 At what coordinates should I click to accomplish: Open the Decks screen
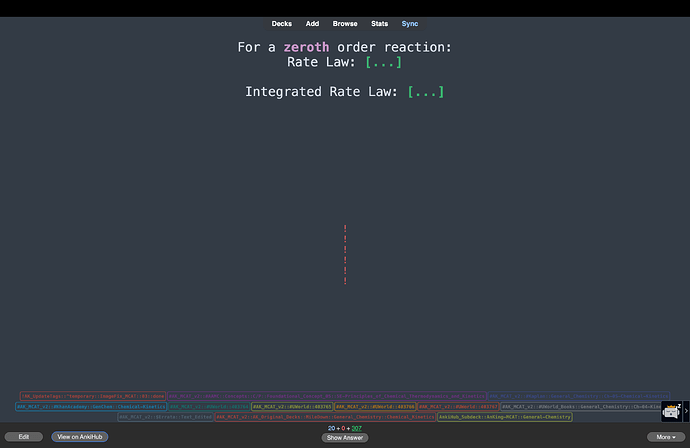pos(282,24)
